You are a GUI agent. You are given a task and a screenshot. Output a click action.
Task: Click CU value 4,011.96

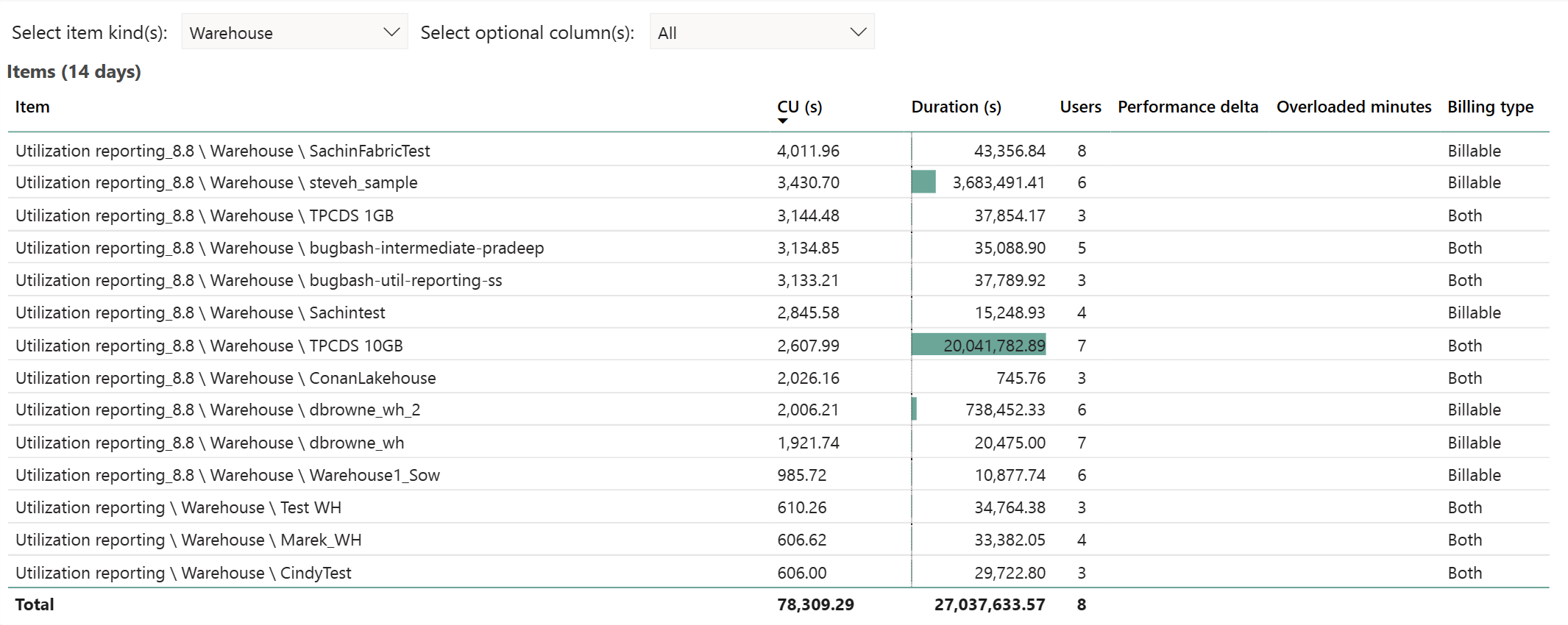point(808,151)
